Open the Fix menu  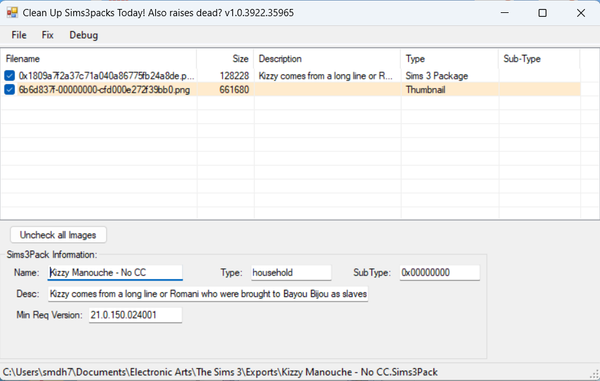pyautogui.click(x=47, y=35)
